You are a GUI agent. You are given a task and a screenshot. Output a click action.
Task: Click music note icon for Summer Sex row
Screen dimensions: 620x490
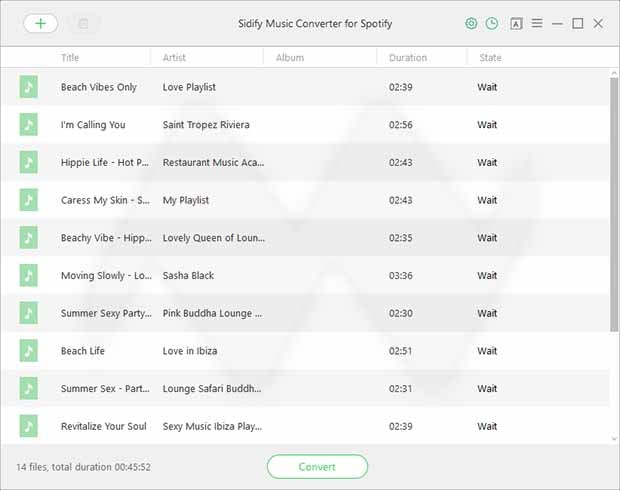pyautogui.click(x=28, y=388)
